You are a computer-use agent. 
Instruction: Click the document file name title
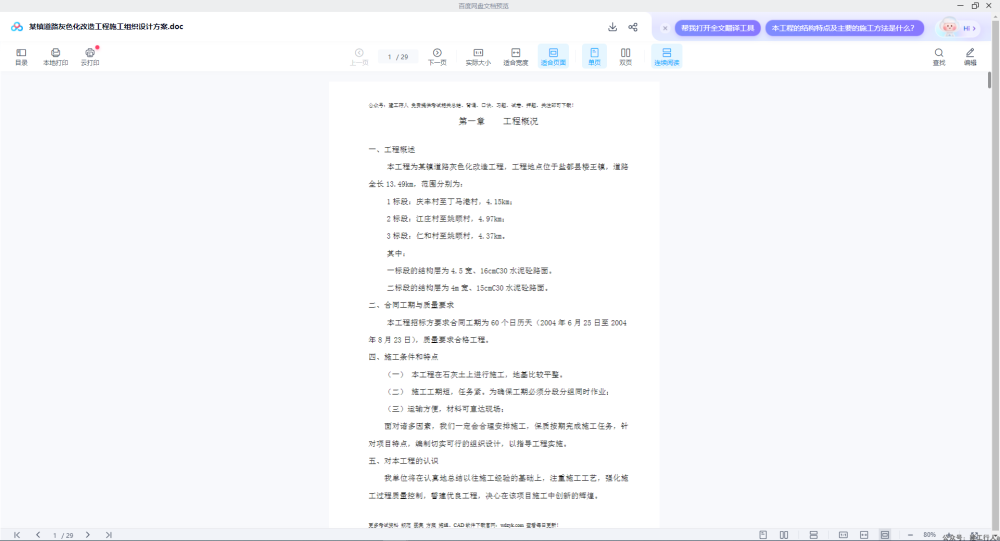pos(106,27)
